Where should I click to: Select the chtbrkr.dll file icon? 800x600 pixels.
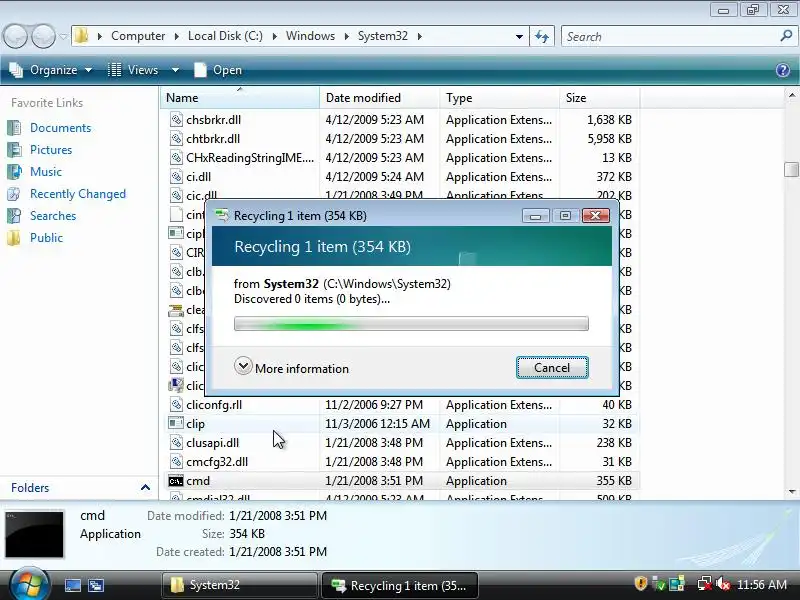click(x=176, y=139)
